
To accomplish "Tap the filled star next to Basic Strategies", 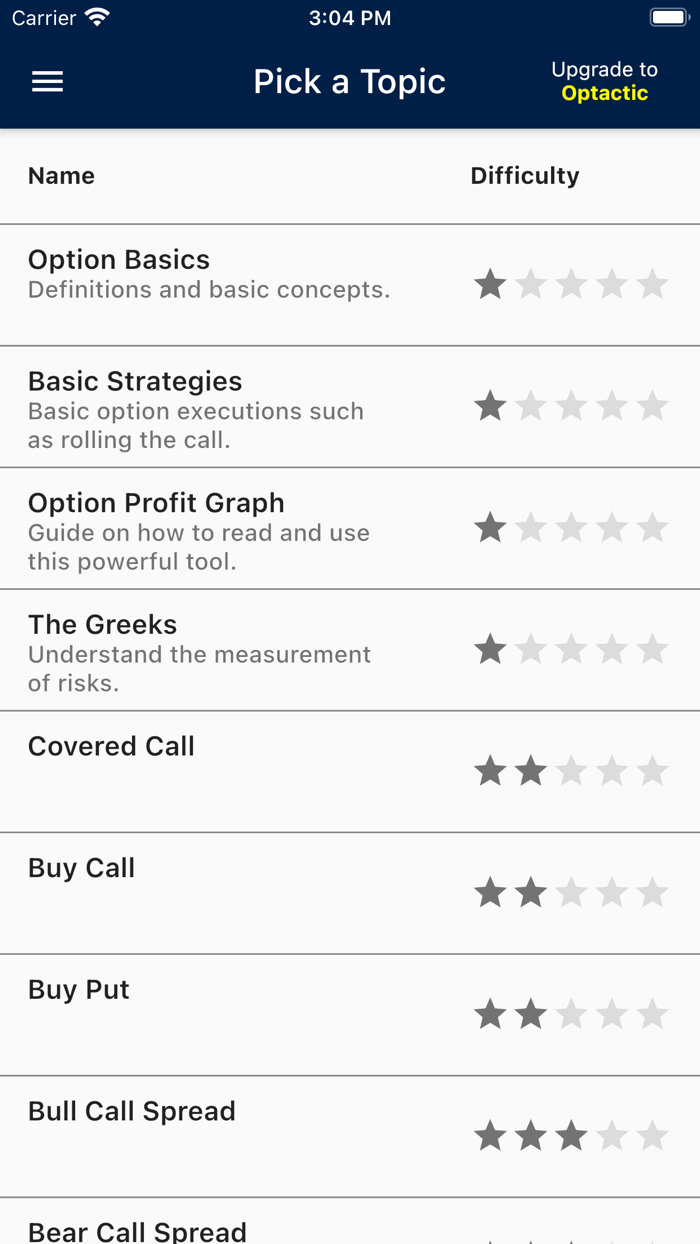I will pyautogui.click(x=489, y=406).
